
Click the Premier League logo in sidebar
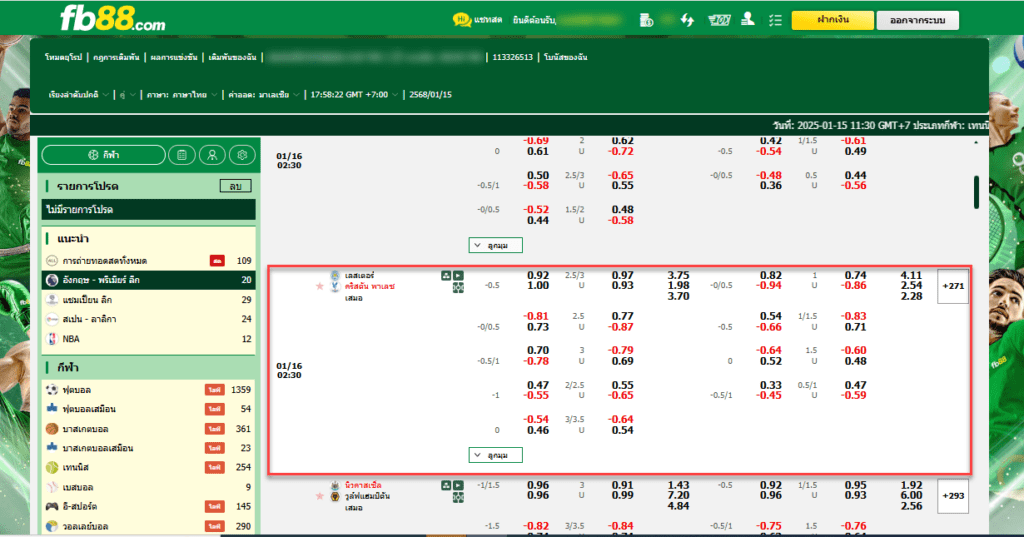[52, 280]
